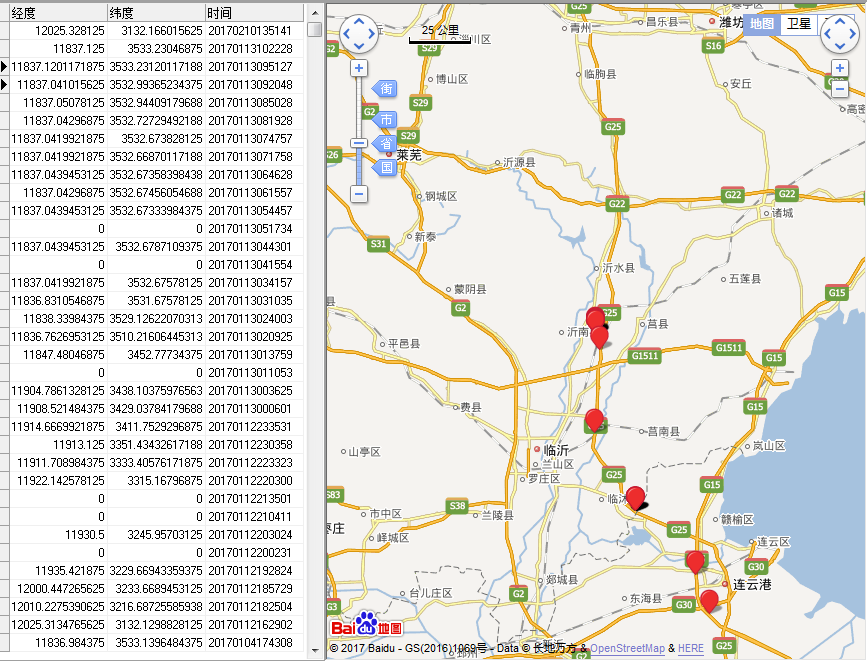Pan map right using left pan control

pos(372,35)
